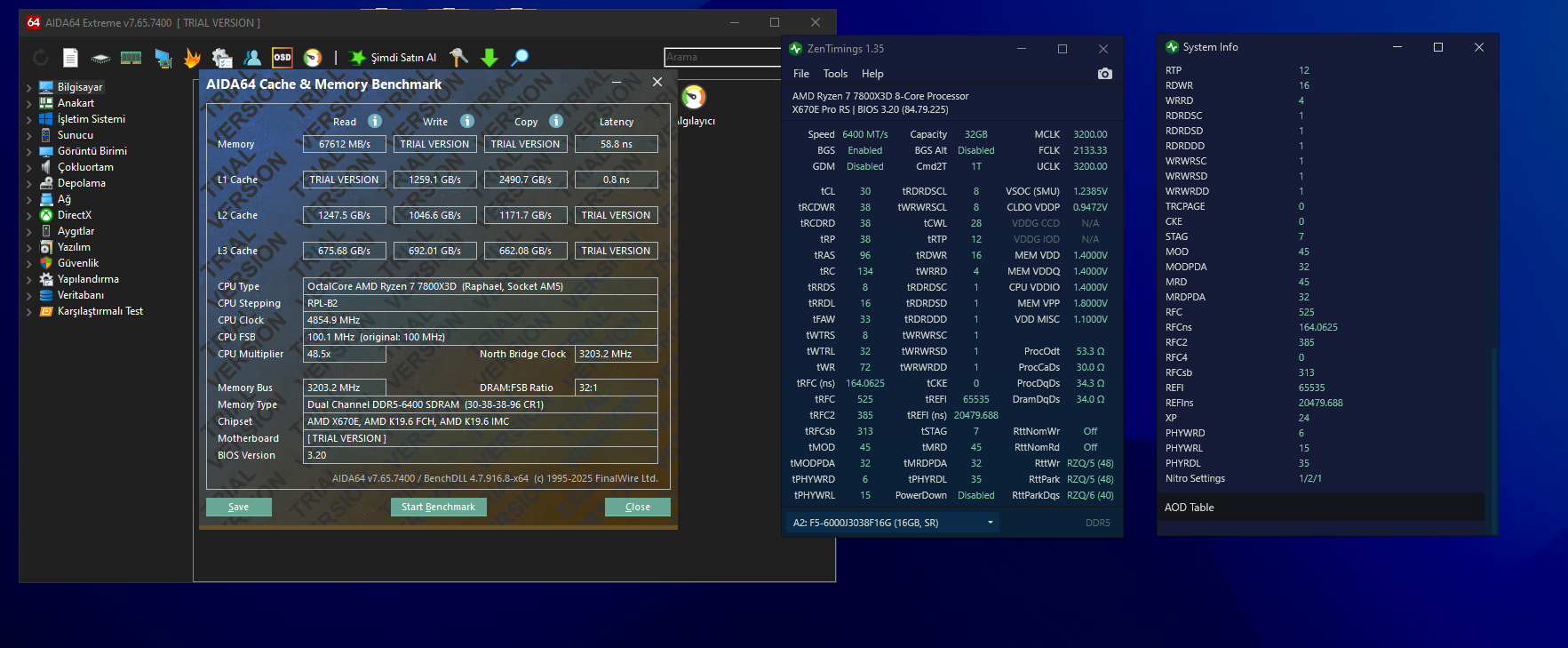Expand the Bilgisayar tree node arrow
This screenshot has height=648, width=1568.
tap(29, 88)
